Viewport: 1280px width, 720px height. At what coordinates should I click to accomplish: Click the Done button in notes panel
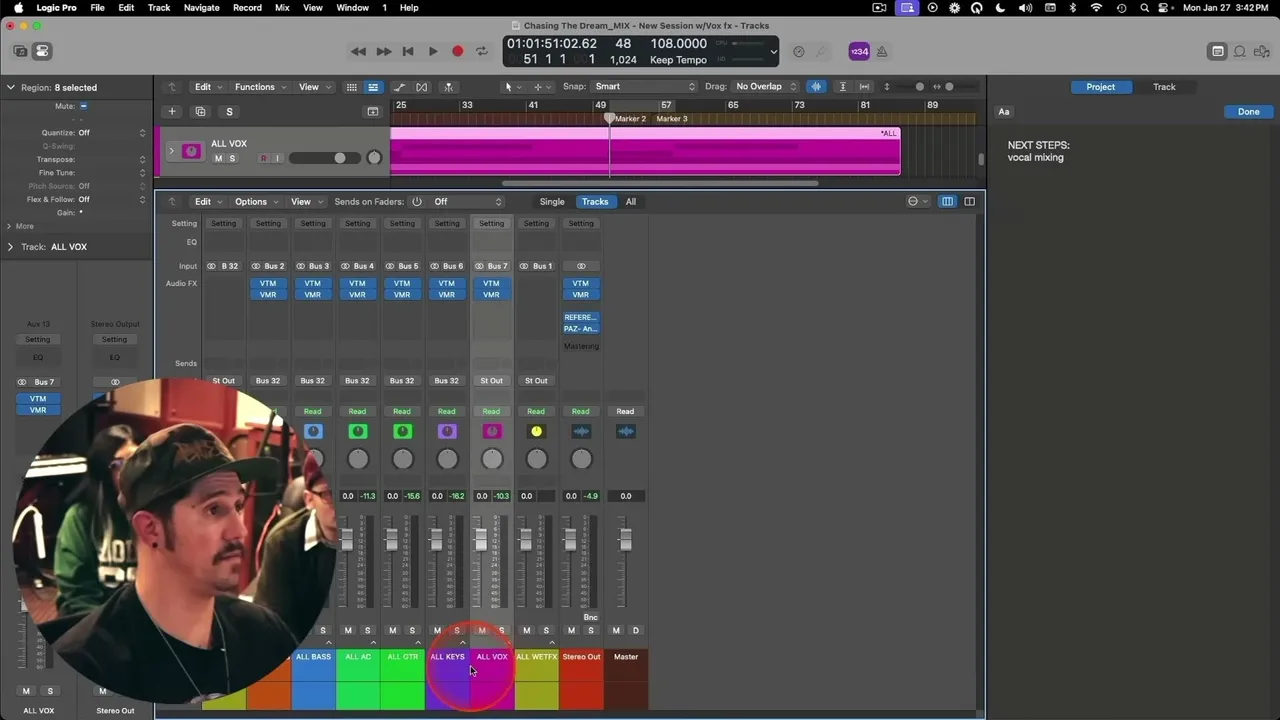pos(1248,112)
